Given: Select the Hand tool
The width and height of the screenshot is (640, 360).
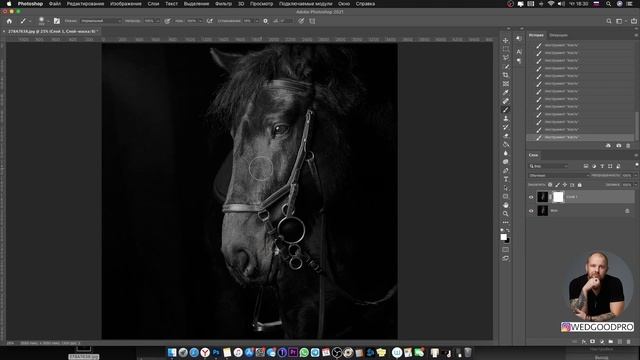Looking at the screenshot, I should (506, 205).
